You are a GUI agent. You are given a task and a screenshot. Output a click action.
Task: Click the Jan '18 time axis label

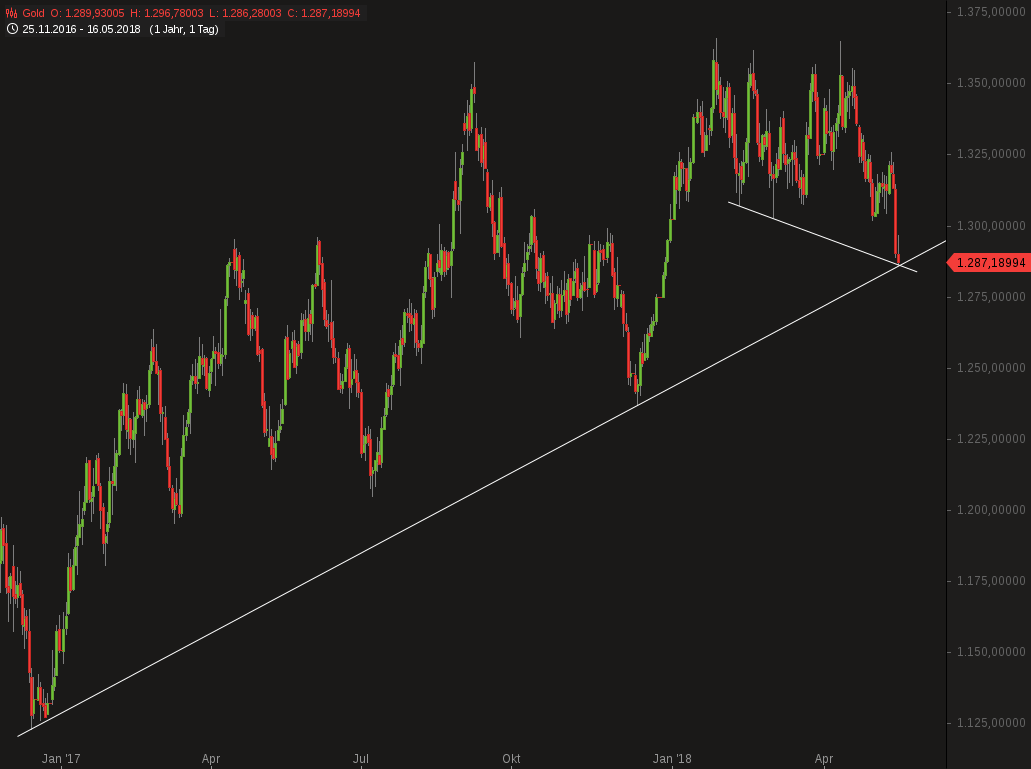pos(672,758)
